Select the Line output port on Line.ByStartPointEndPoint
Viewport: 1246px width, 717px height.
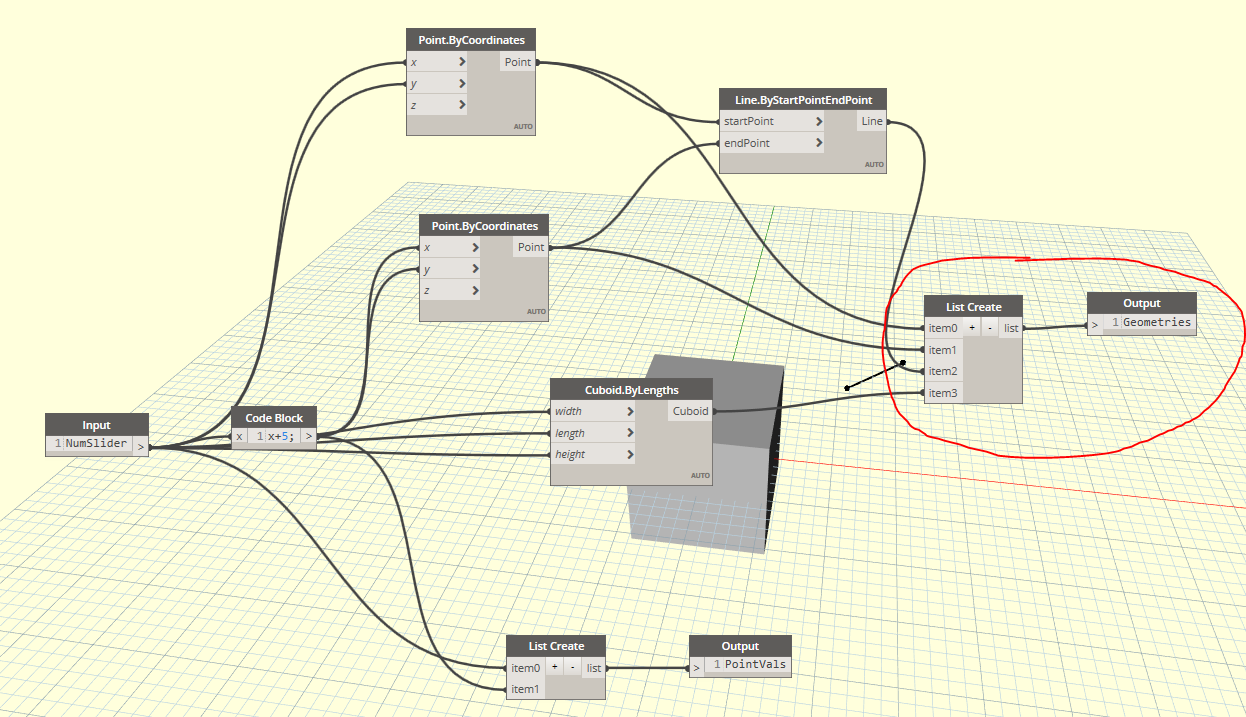pyautogui.click(x=871, y=120)
